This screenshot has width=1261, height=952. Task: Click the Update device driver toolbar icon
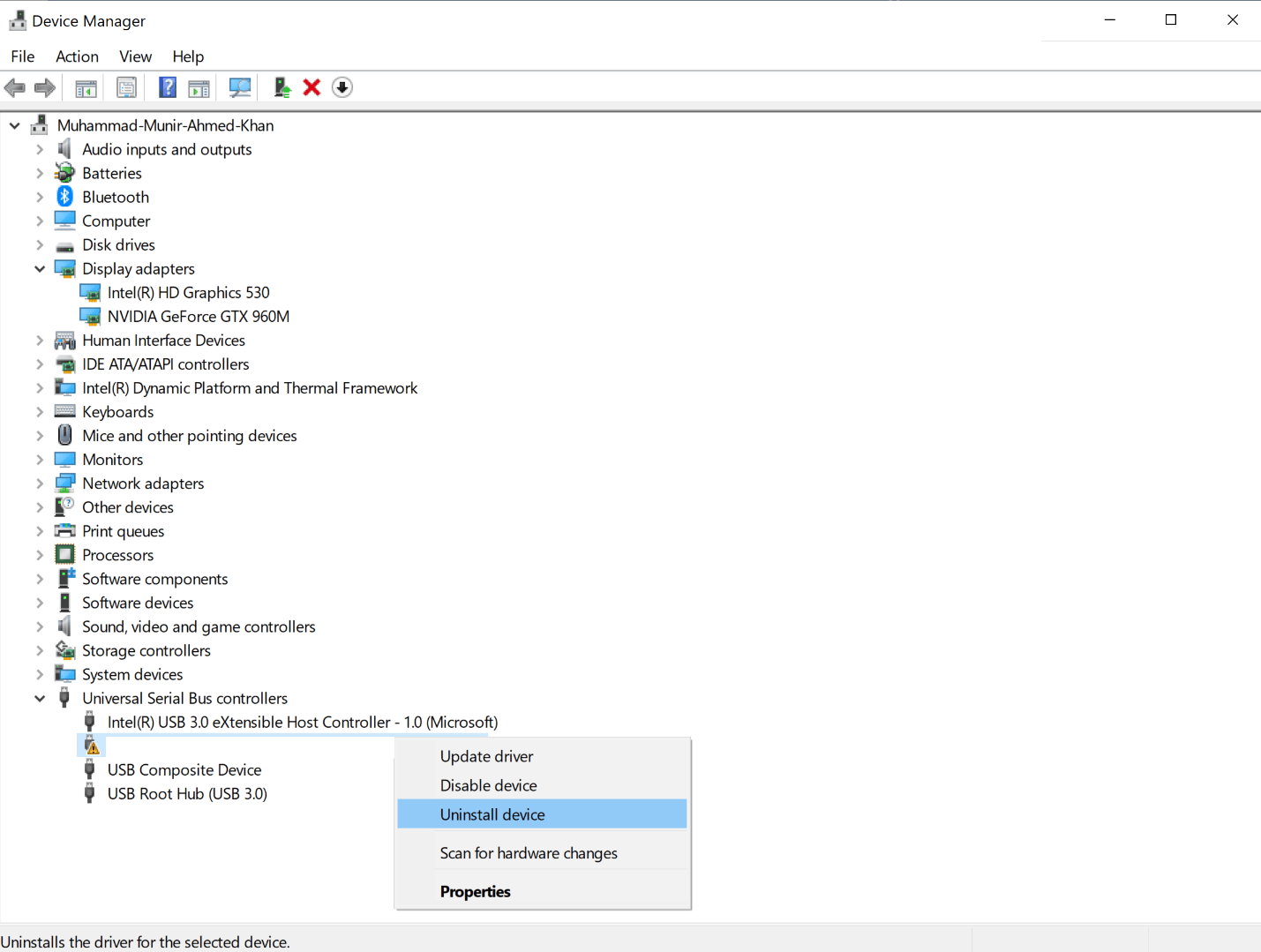click(282, 87)
